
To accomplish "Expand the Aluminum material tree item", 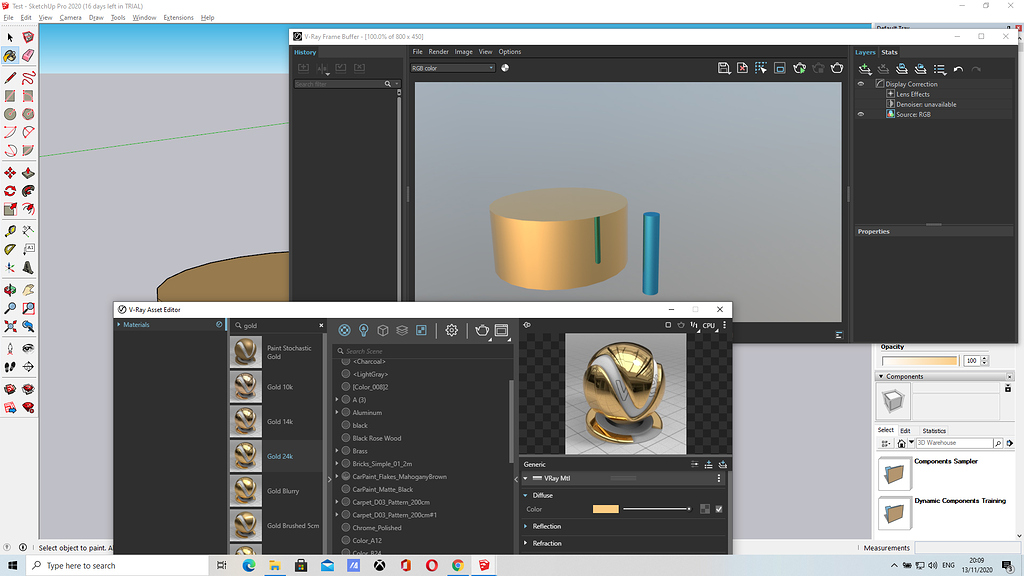I will coord(337,413).
